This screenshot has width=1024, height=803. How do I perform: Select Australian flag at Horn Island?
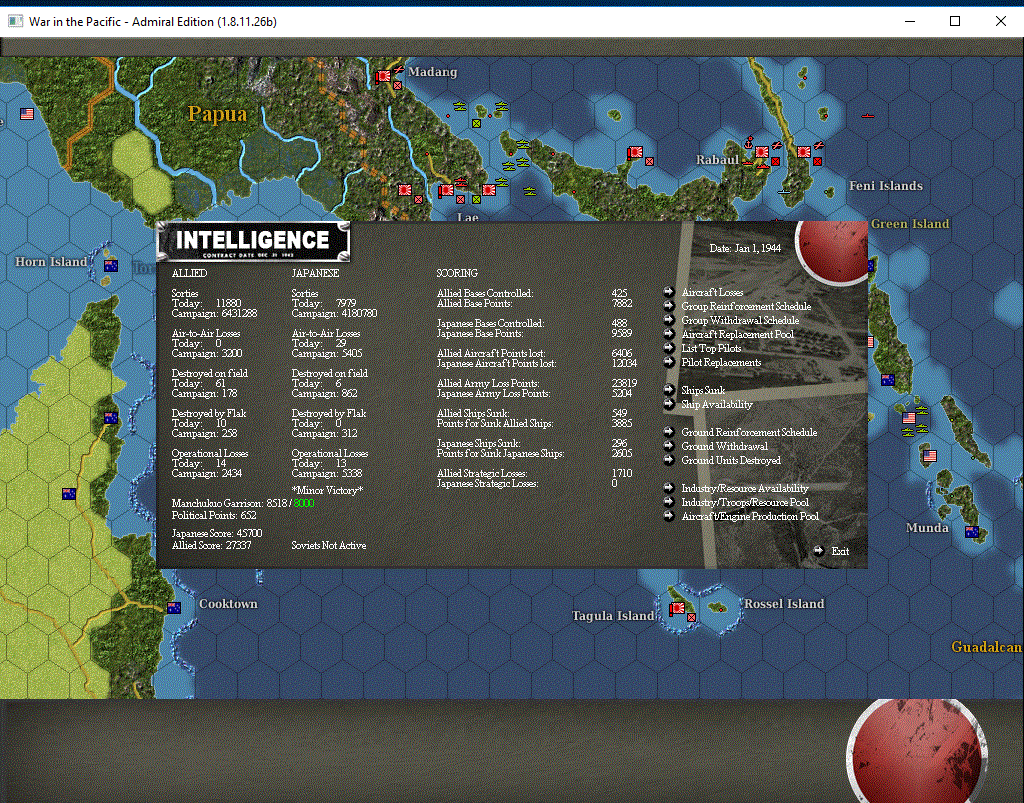(x=111, y=266)
